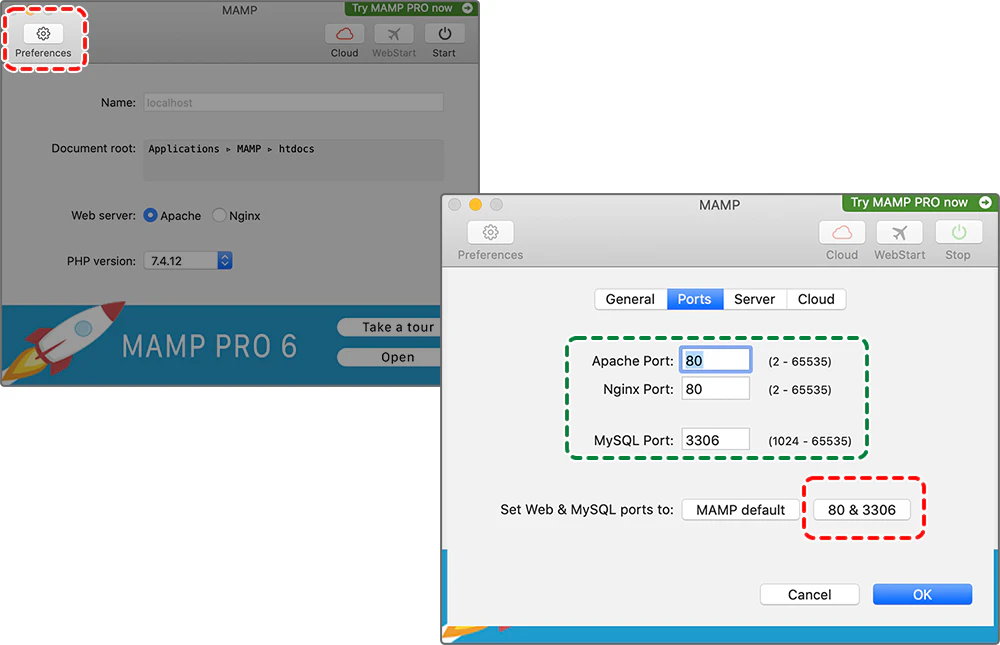Viewport: 1000px width, 645px height.
Task: Click the Take a tour button
Action: (389, 327)
